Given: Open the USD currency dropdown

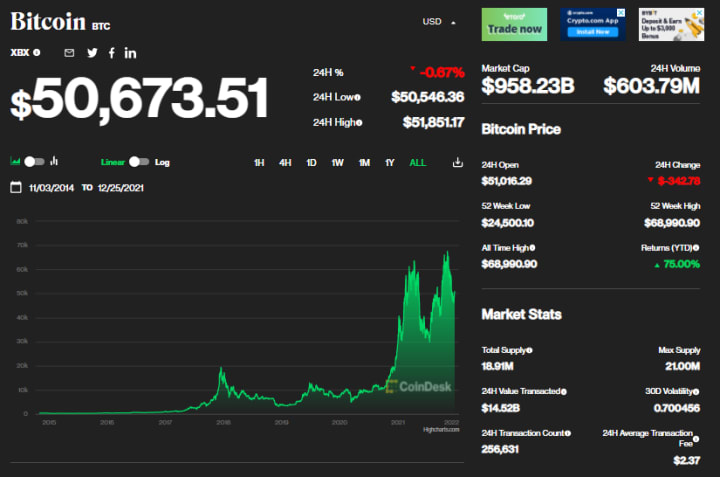Looking at the screenshot, I should pyautogui.click(x=439, y=22).
